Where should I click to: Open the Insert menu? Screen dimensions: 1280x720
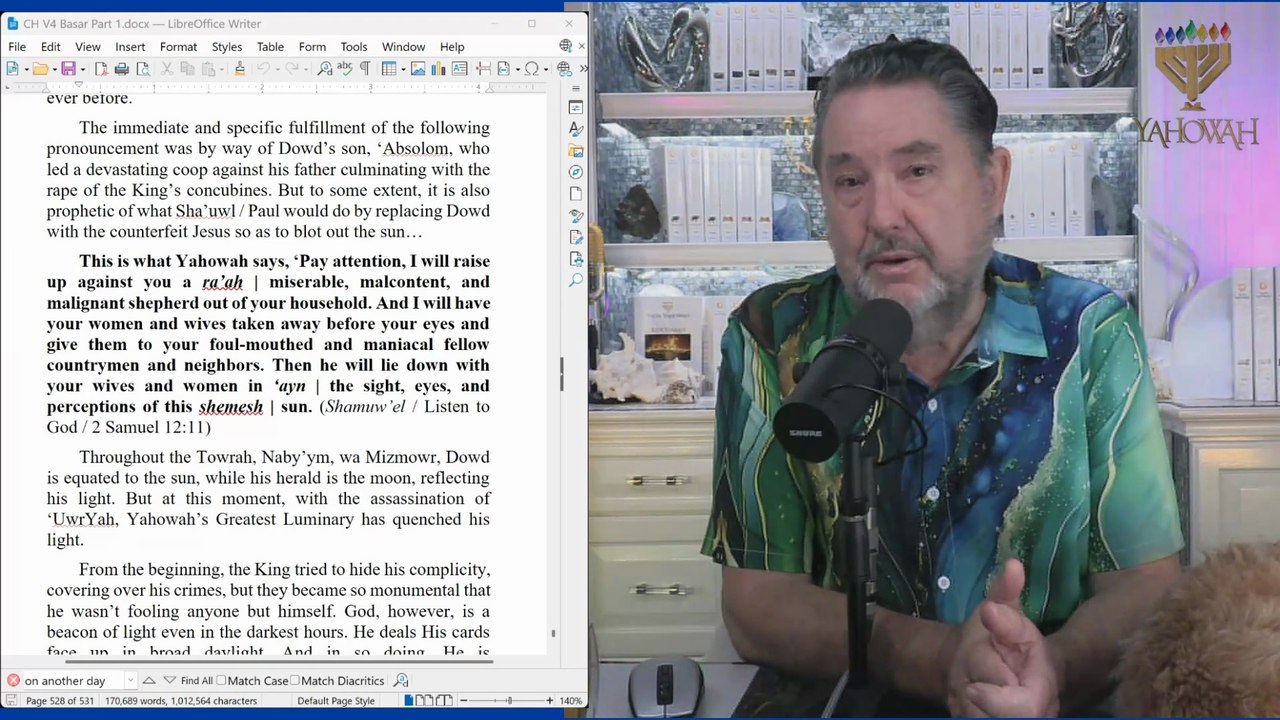pos(130,47)
